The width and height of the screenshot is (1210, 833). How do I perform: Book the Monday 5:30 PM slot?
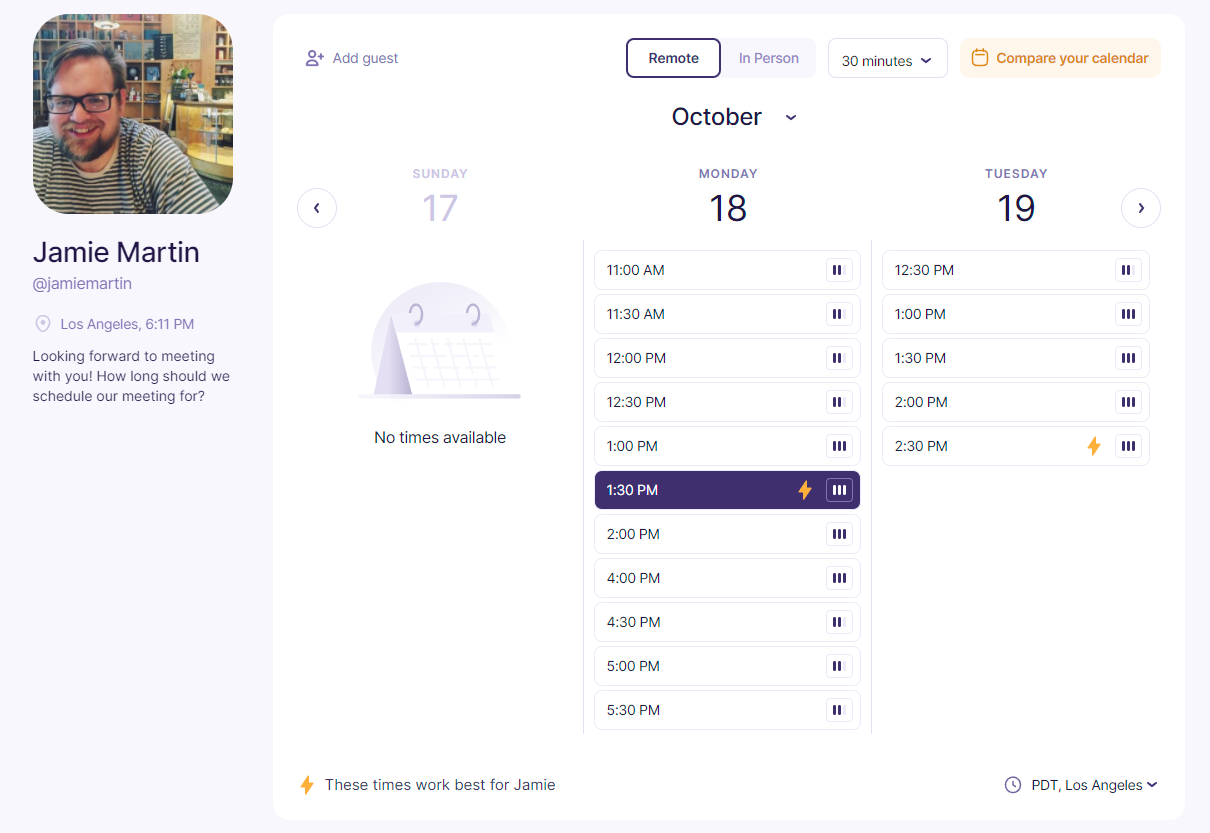[727, 710]
